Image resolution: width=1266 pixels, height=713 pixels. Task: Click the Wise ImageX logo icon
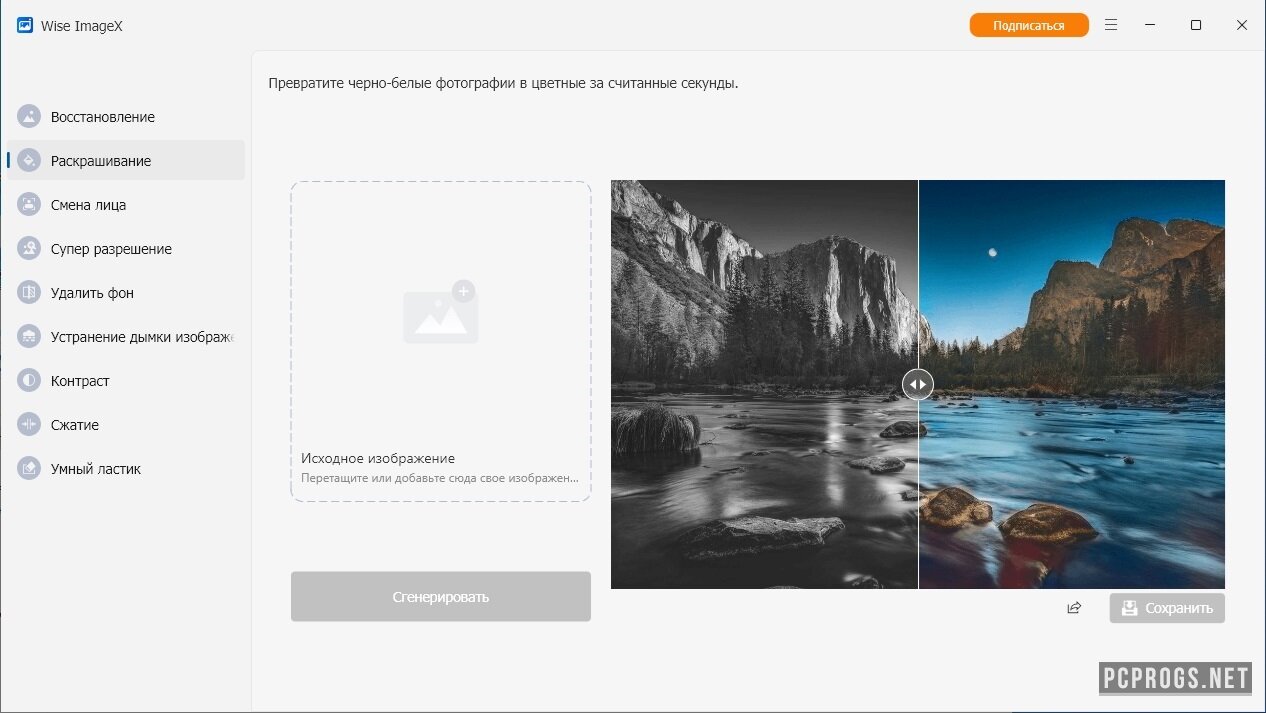25,25
